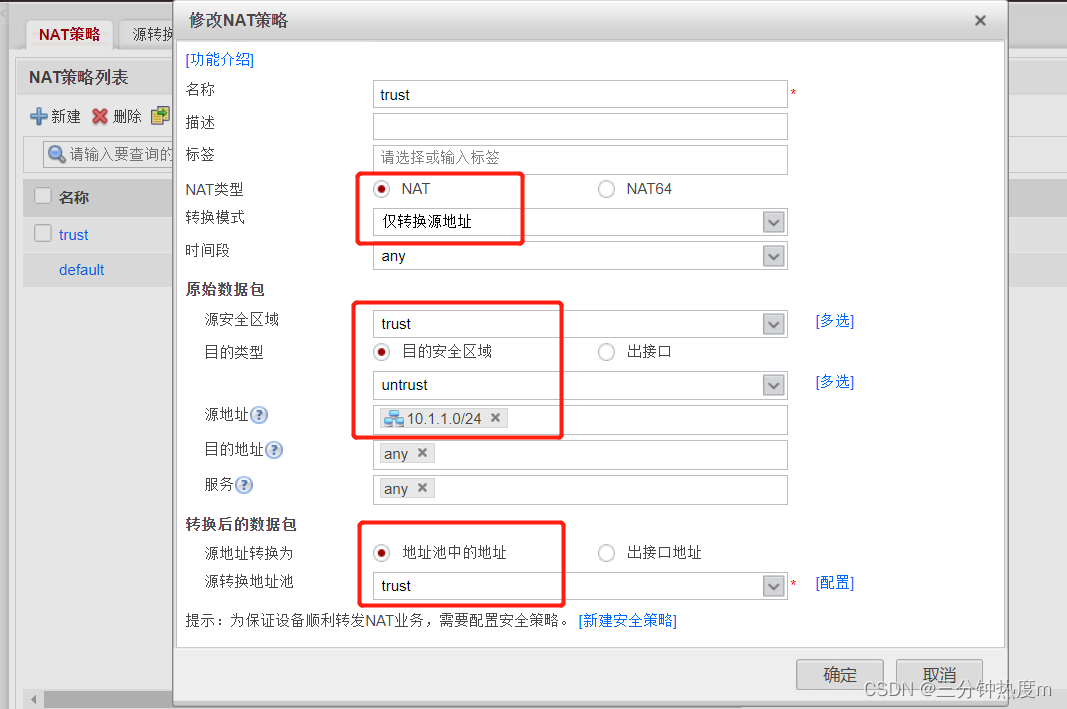
Task: Open the 源安全区域 trust dropdown
Action: (774, 324)
